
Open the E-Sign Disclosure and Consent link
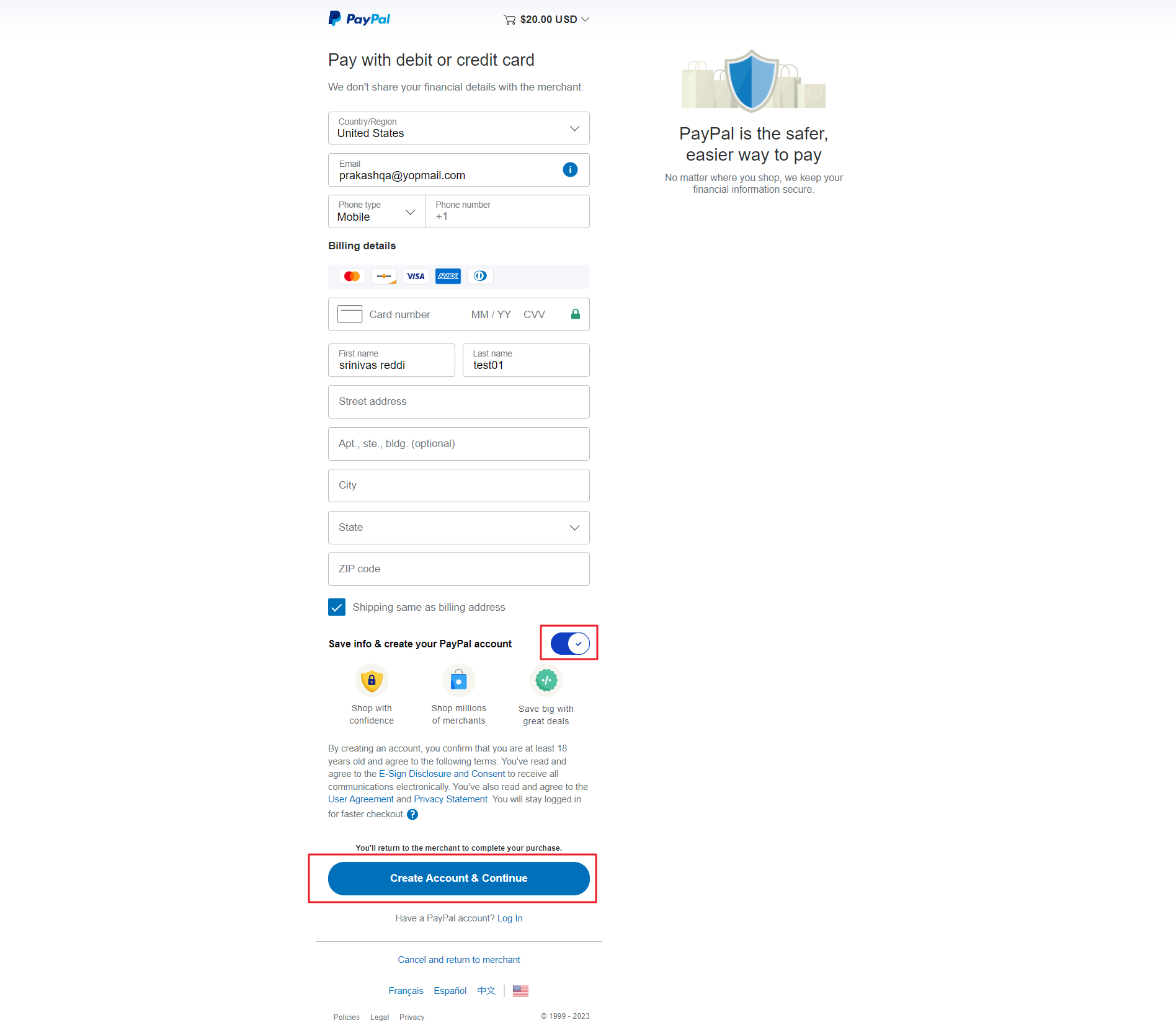point(442,774)
